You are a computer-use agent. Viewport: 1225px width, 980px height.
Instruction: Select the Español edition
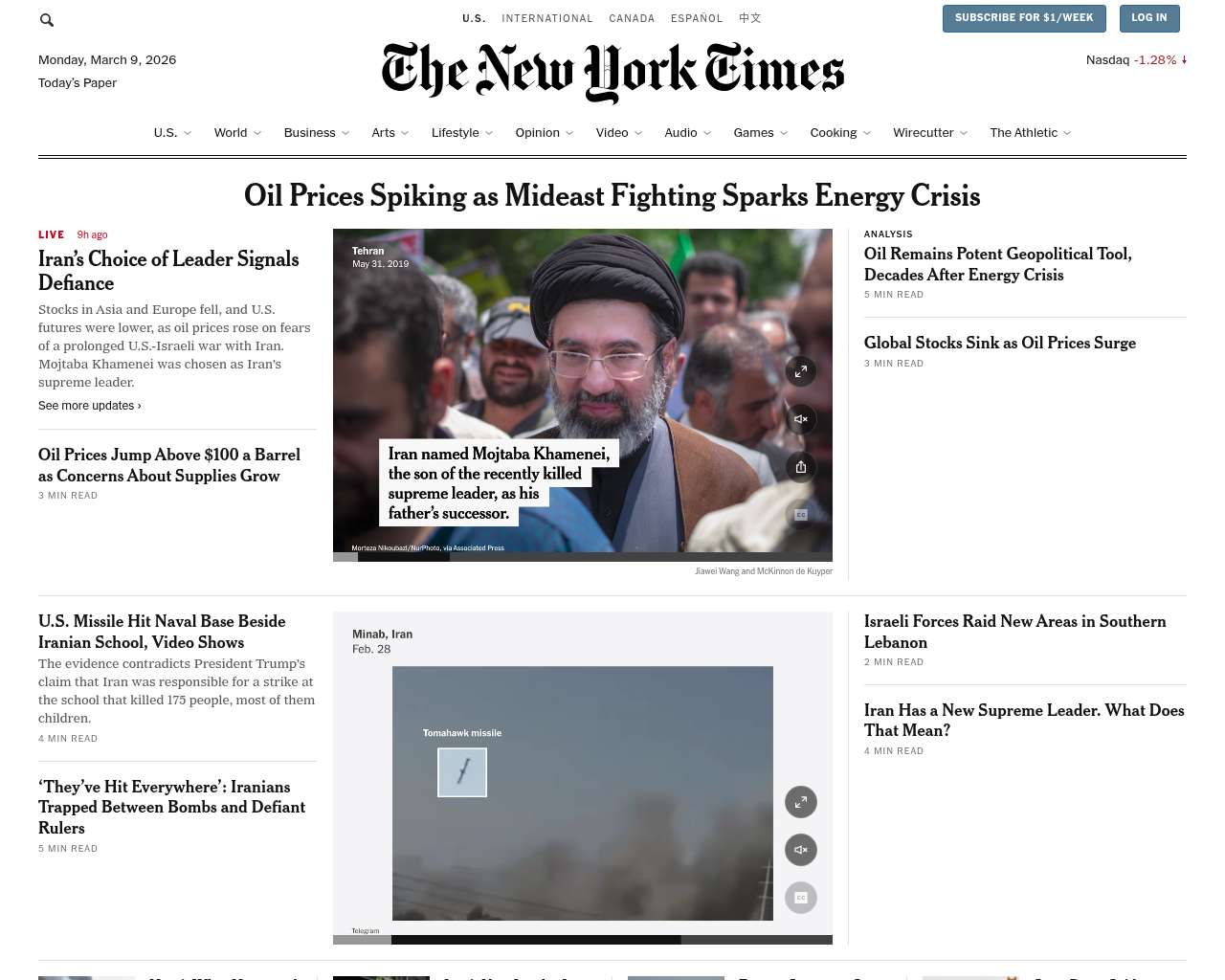(697, 18)
